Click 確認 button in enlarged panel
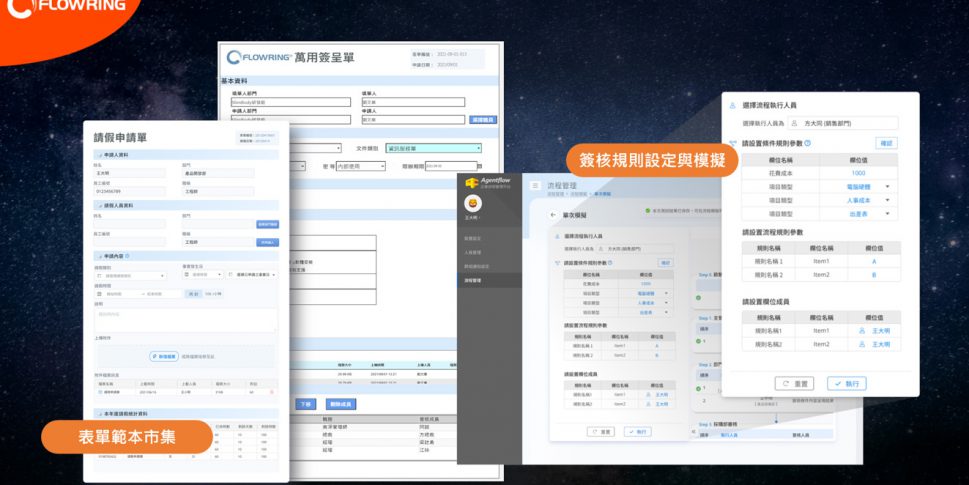This screenshot has height=485, width=969. pos(886,143)
